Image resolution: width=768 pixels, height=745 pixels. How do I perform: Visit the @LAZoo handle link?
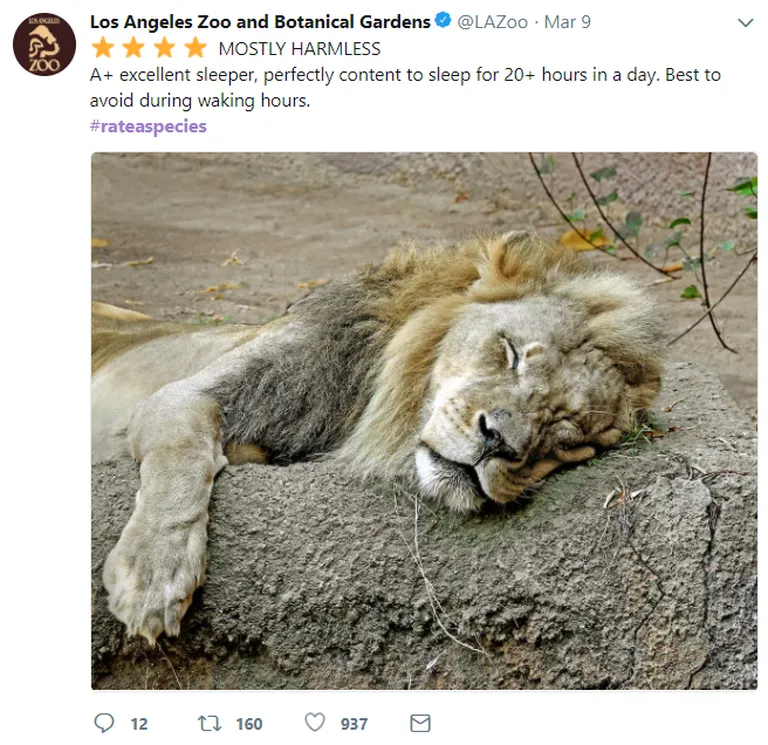pos(492,22)
